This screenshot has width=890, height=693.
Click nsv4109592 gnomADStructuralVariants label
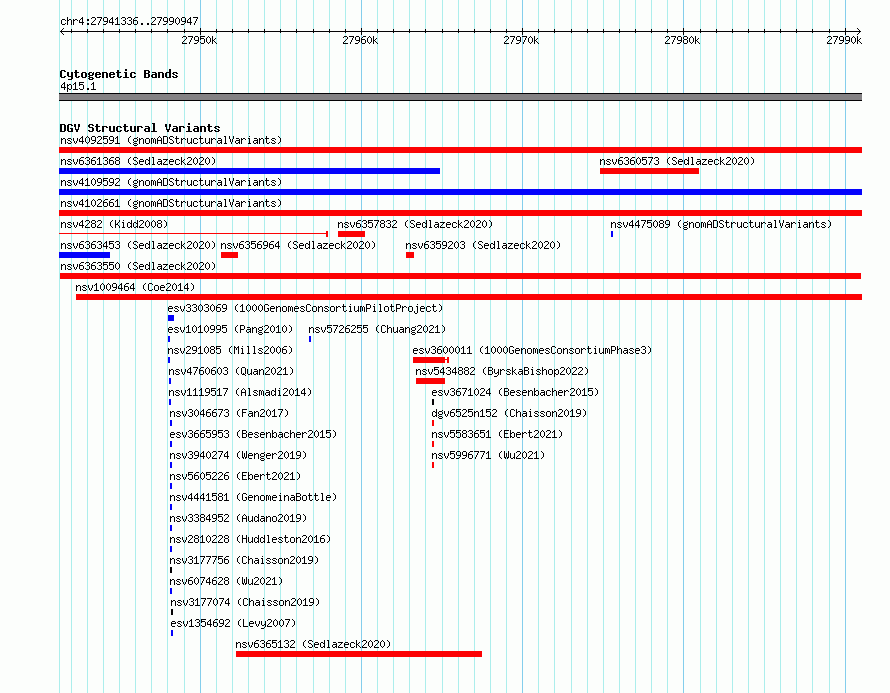[171, 182]
